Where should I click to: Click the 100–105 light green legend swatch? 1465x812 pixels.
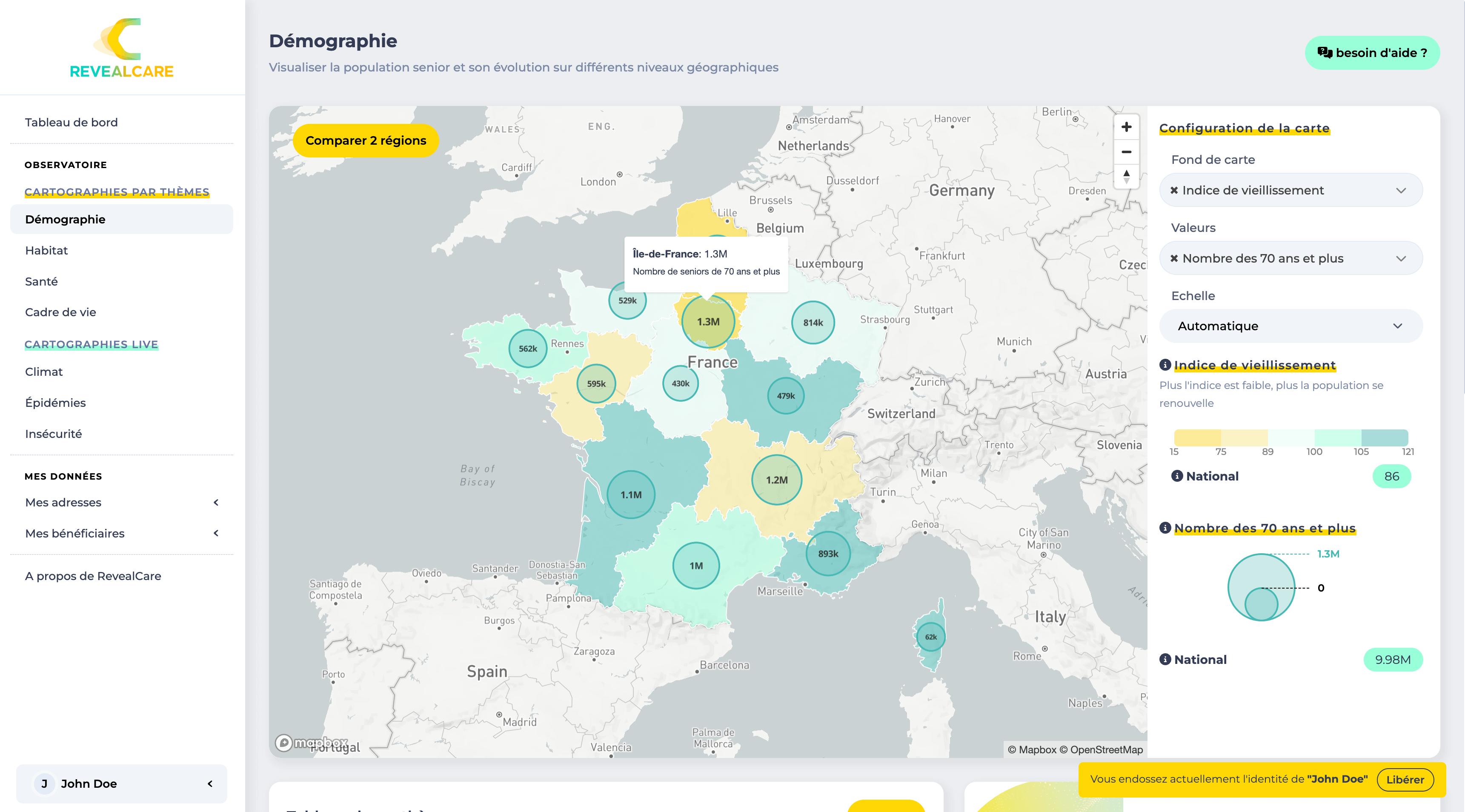pos(1338,437)
